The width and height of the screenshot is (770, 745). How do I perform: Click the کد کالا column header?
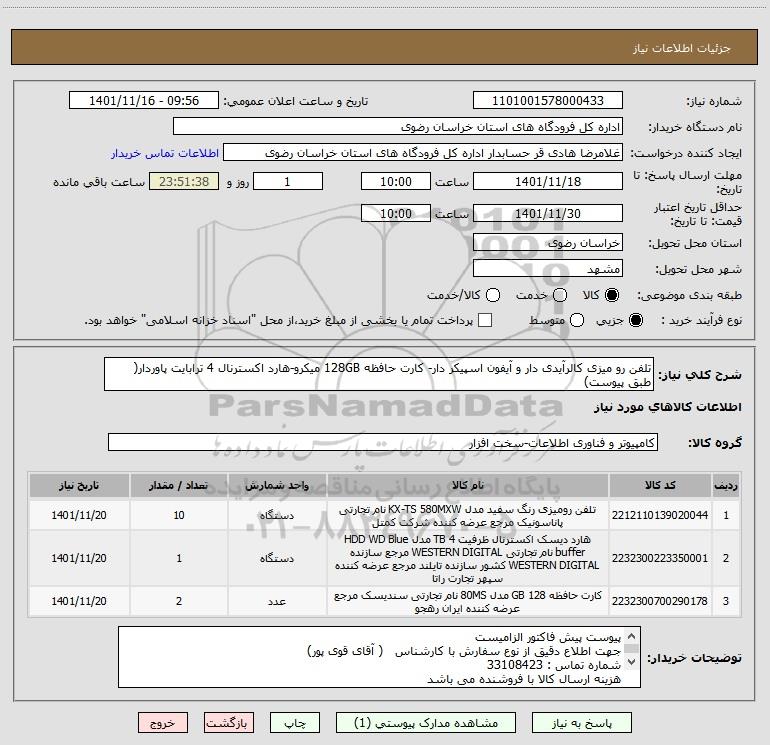(x=660, y=485)
